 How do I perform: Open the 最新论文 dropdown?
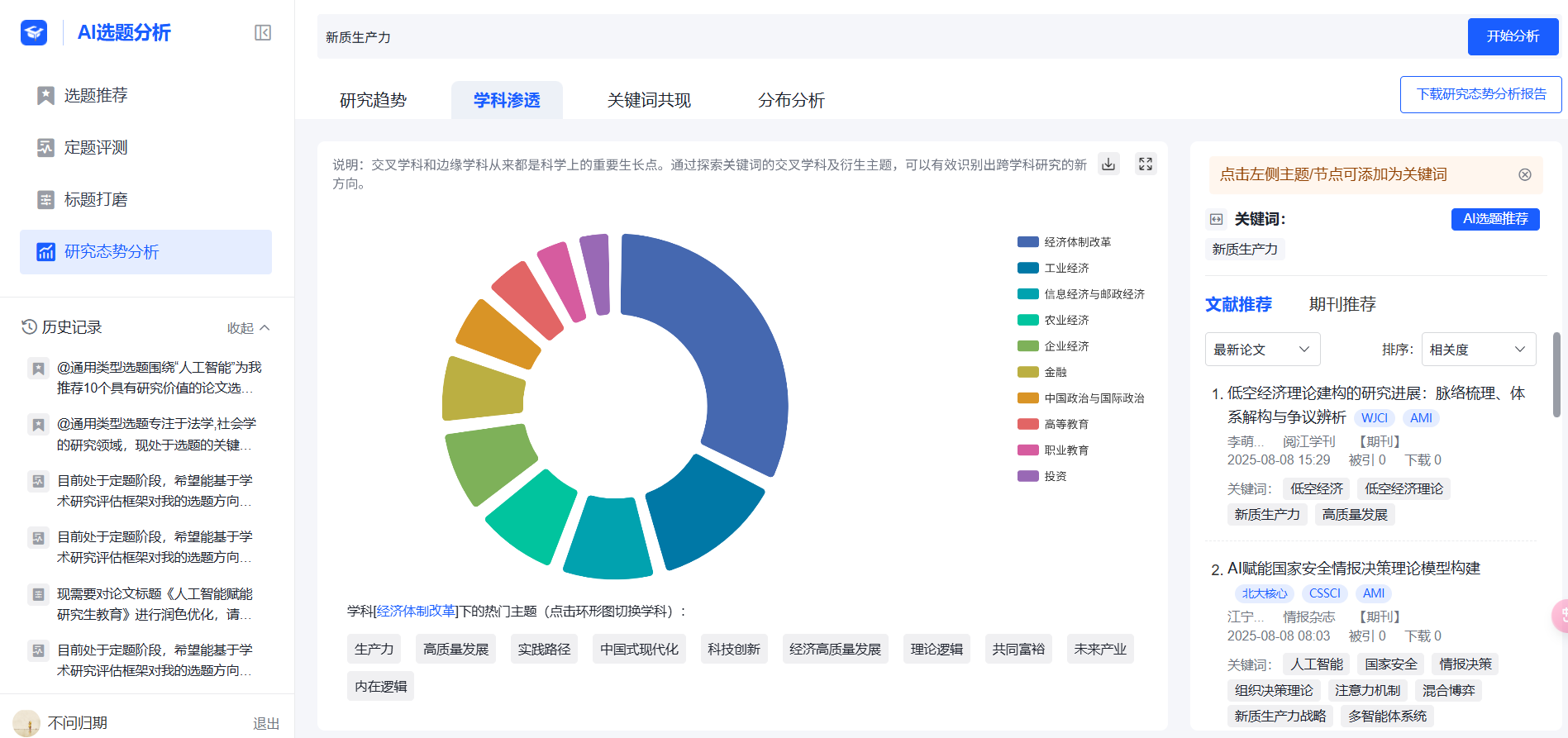pos(1261,350)
